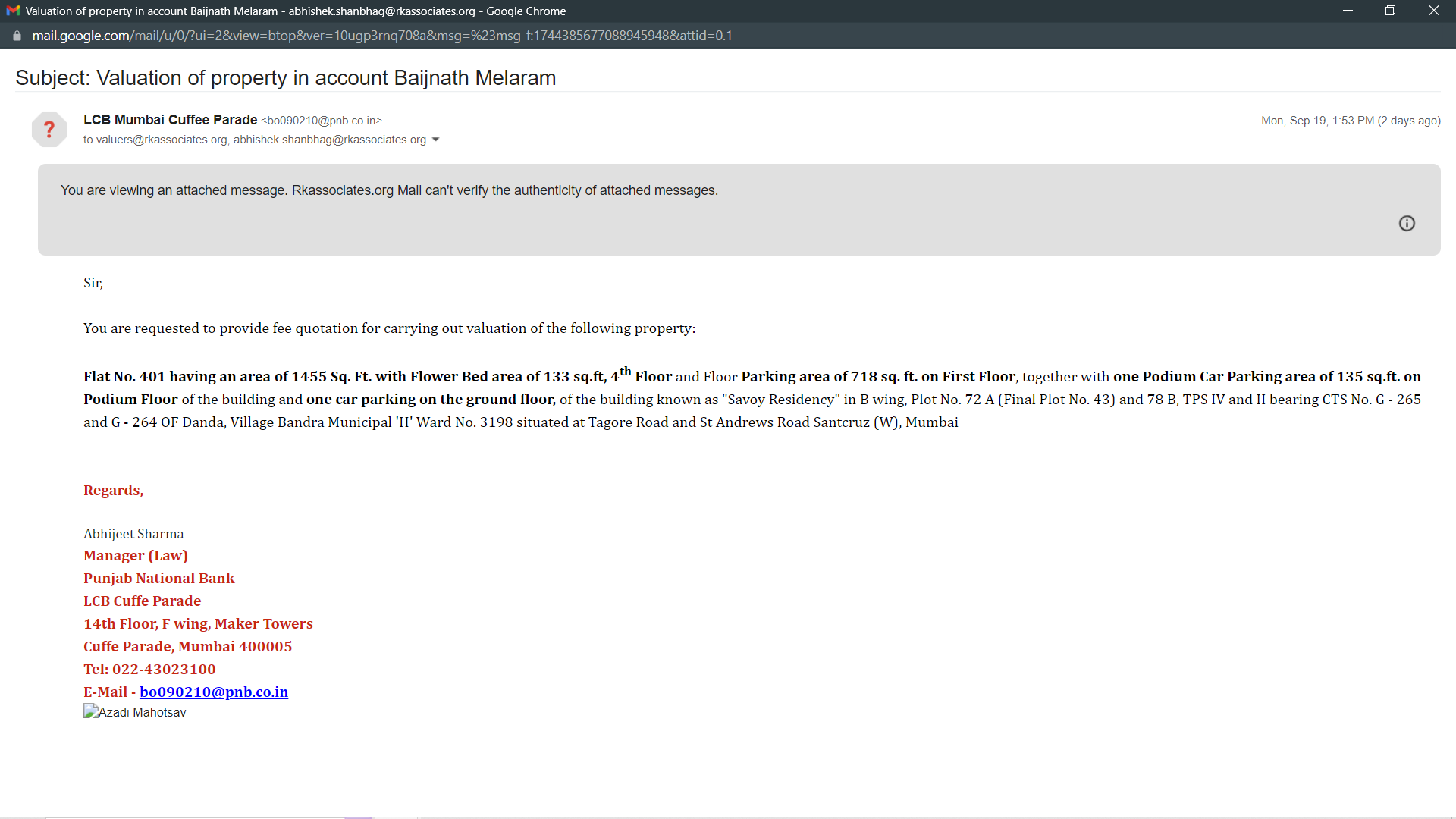The width and height of the screenshot is (1456, 819).
Task: Click the lock icon in the address bar
Action: coord(17,36)
